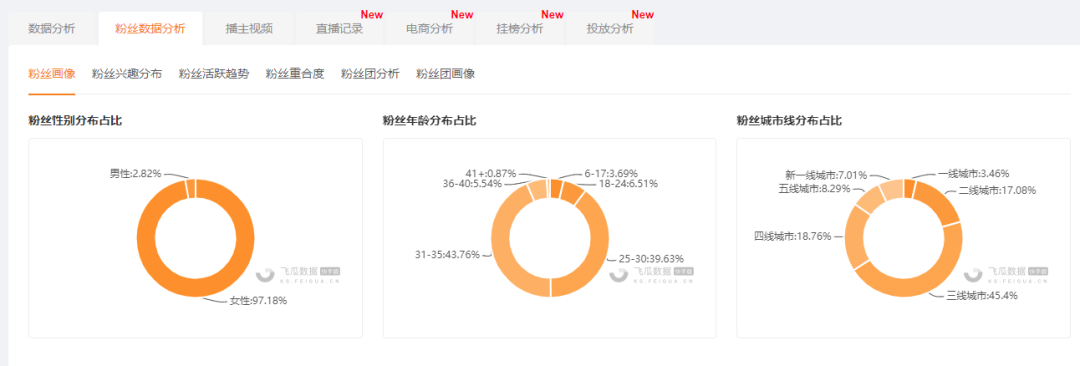Click the 女性:97.18% label
This screenshot has width=1080, height=366.
point(258,301)
